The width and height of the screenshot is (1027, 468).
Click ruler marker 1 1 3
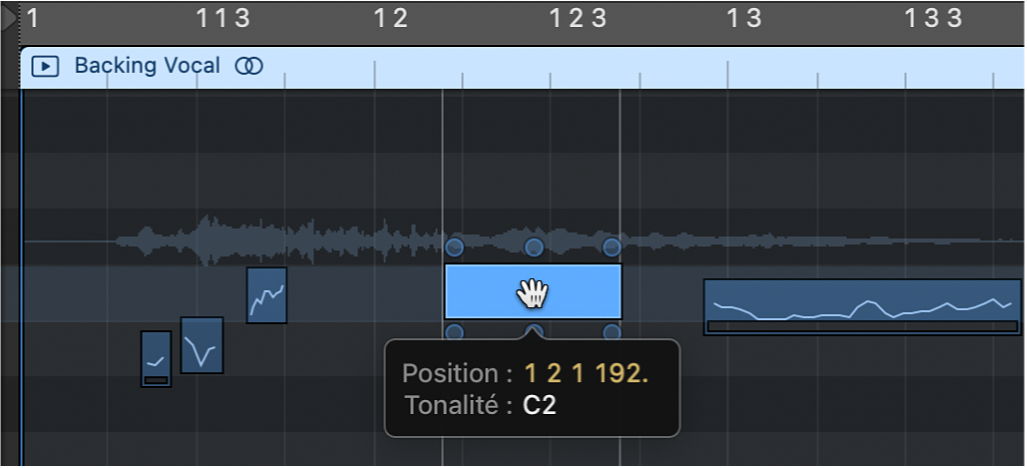click(223, 18)
